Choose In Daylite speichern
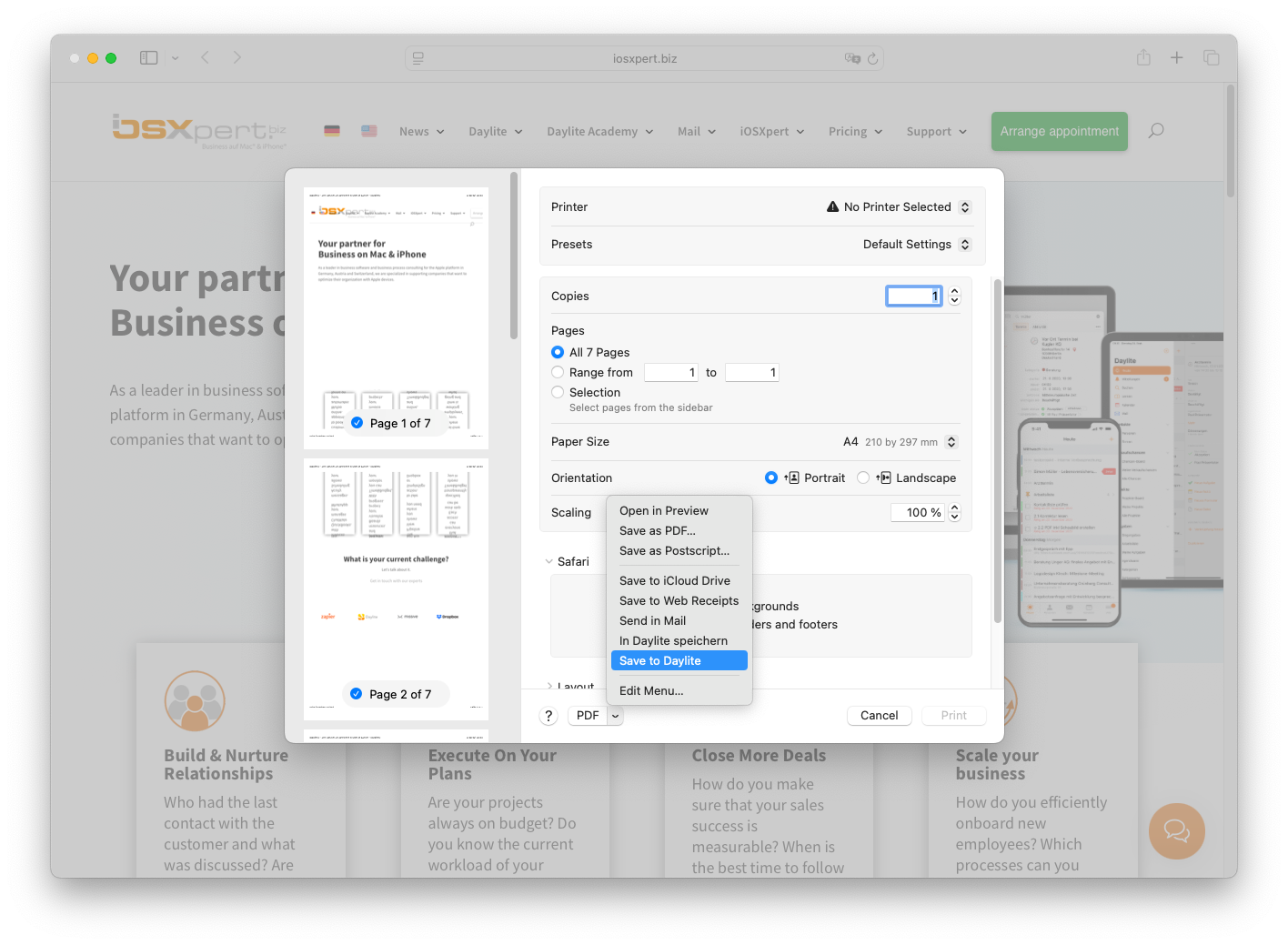 click(x=679, y=641)
